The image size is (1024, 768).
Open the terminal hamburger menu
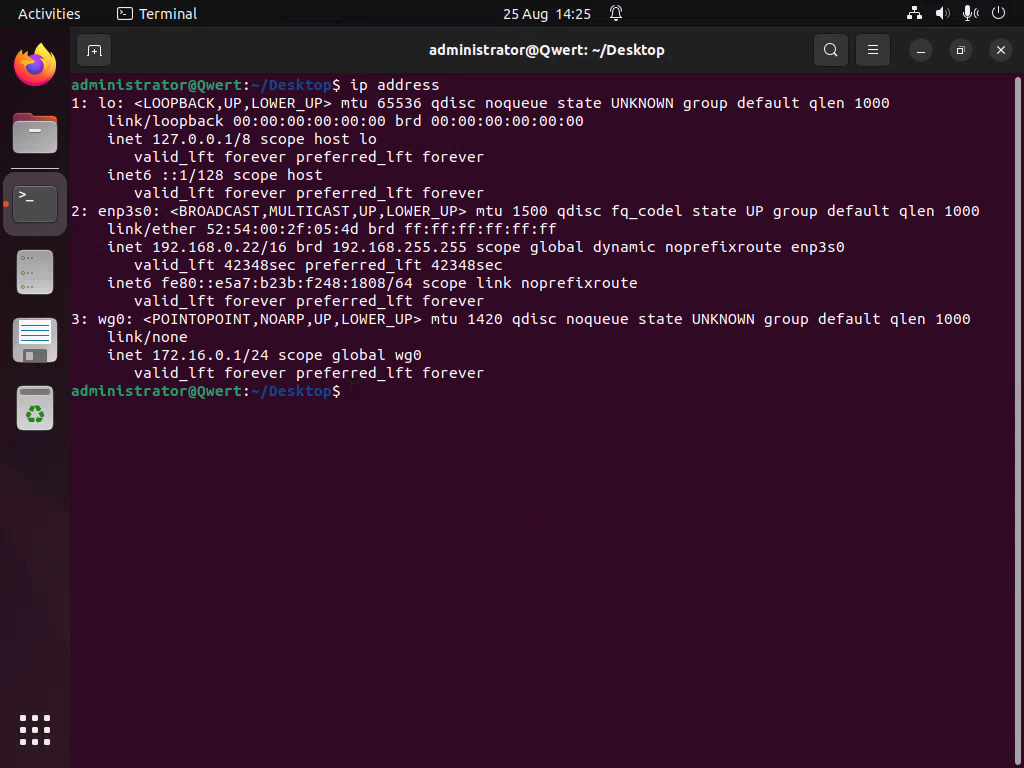pos(873,50)
